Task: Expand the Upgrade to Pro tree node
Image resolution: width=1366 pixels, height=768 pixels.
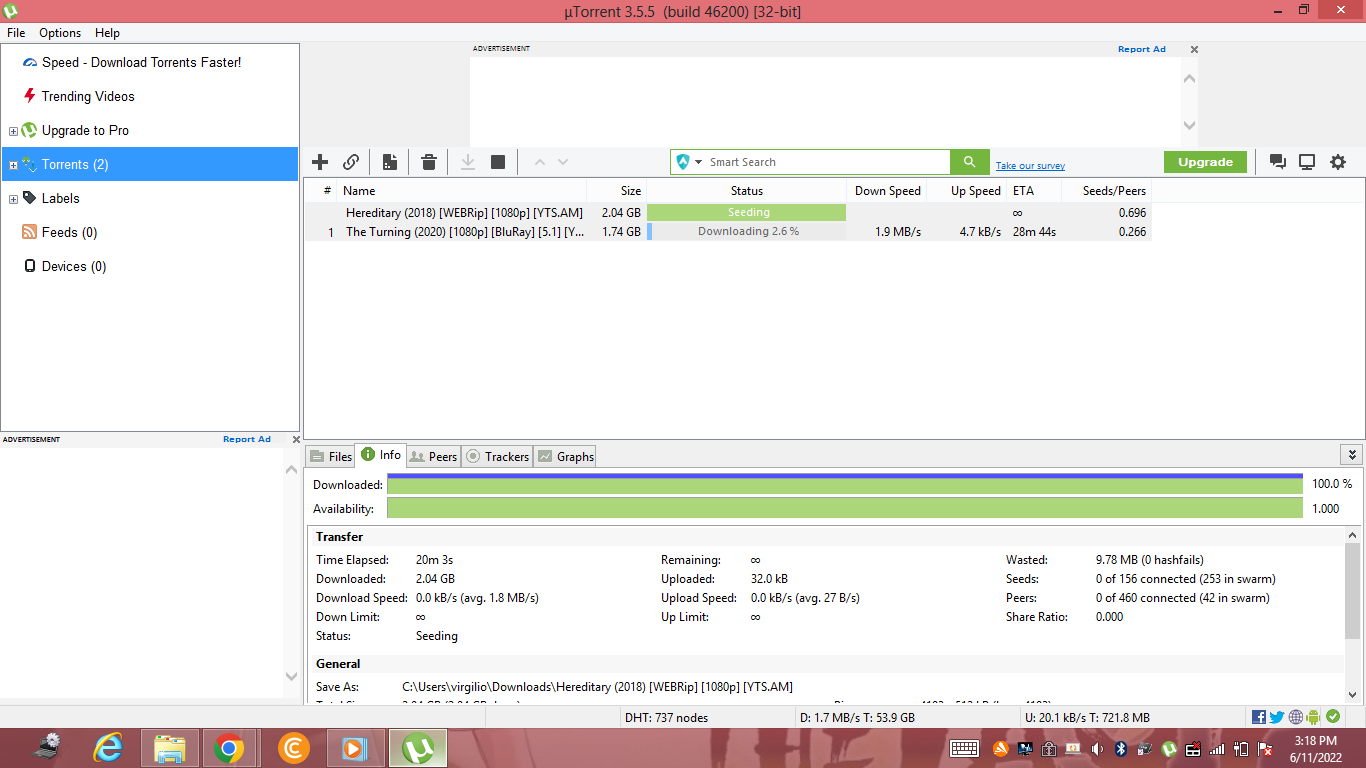Action: pos(13,131)
